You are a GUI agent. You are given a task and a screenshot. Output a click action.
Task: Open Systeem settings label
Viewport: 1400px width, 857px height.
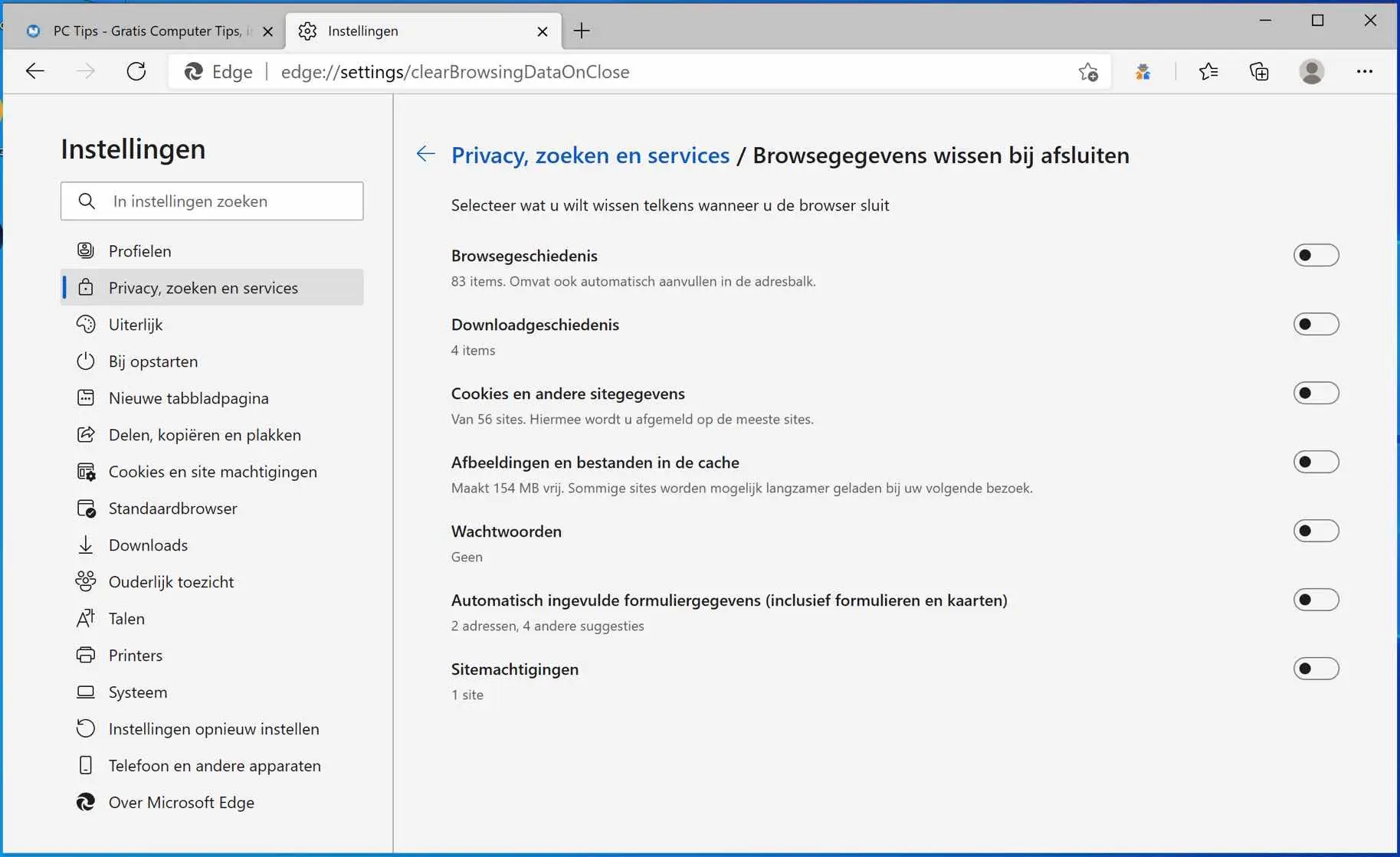[138, 692]
